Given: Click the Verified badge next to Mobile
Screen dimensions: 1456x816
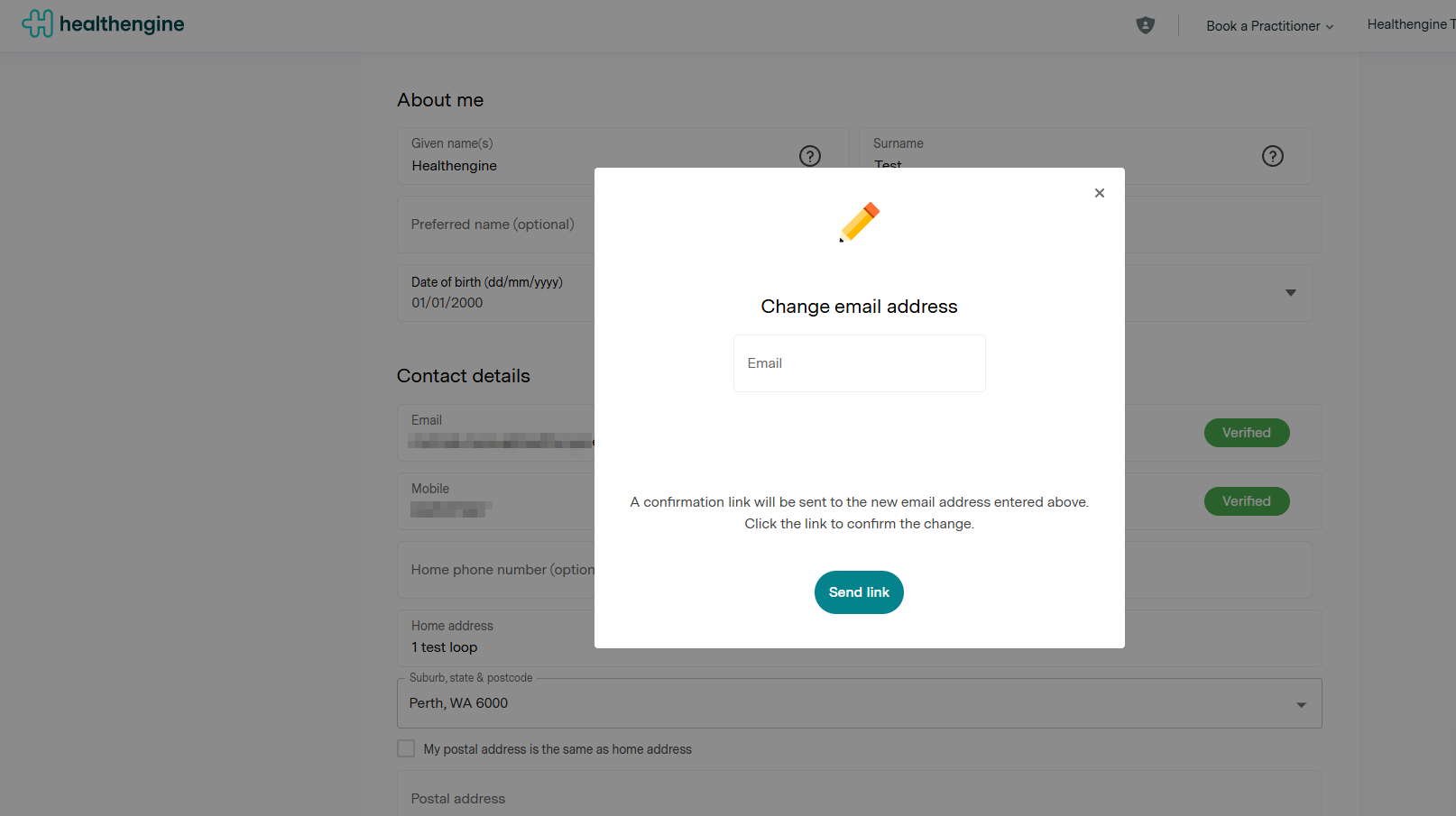Looking at the screenshot, I should click(x=1246, y=501).
